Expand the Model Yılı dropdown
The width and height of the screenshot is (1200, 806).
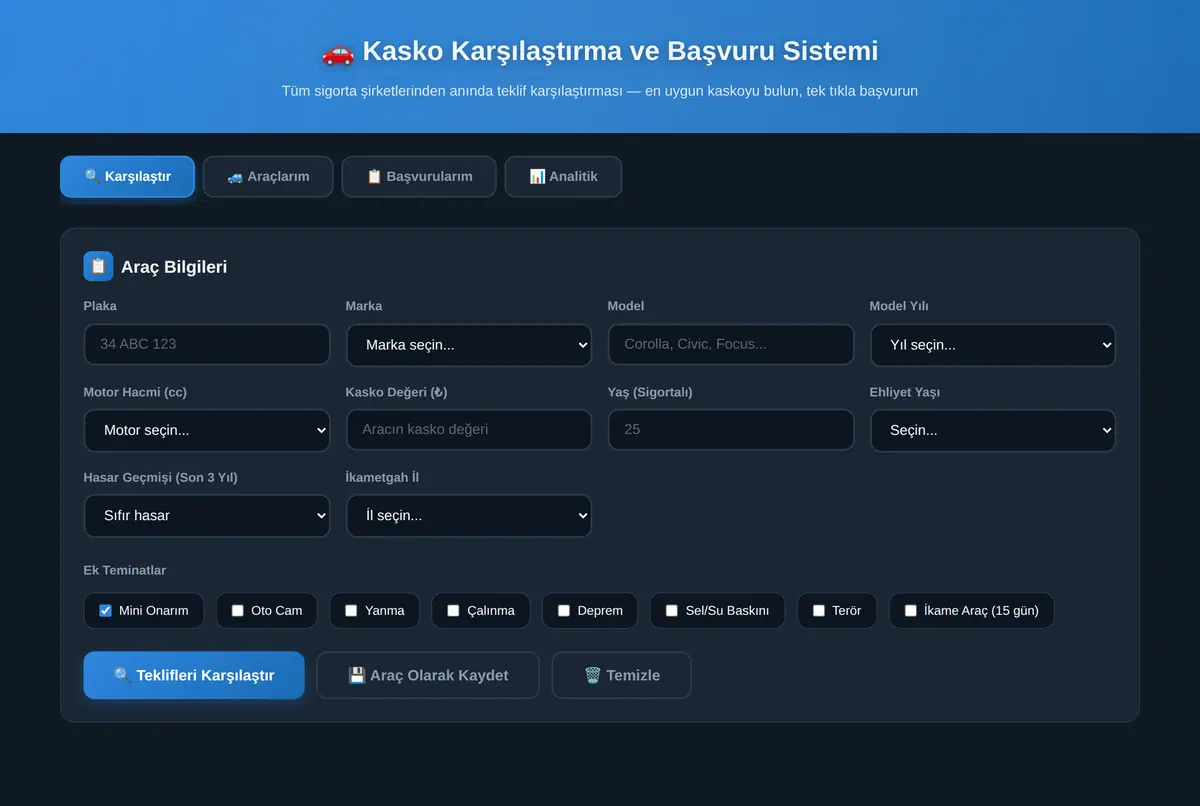pos(993,345)
